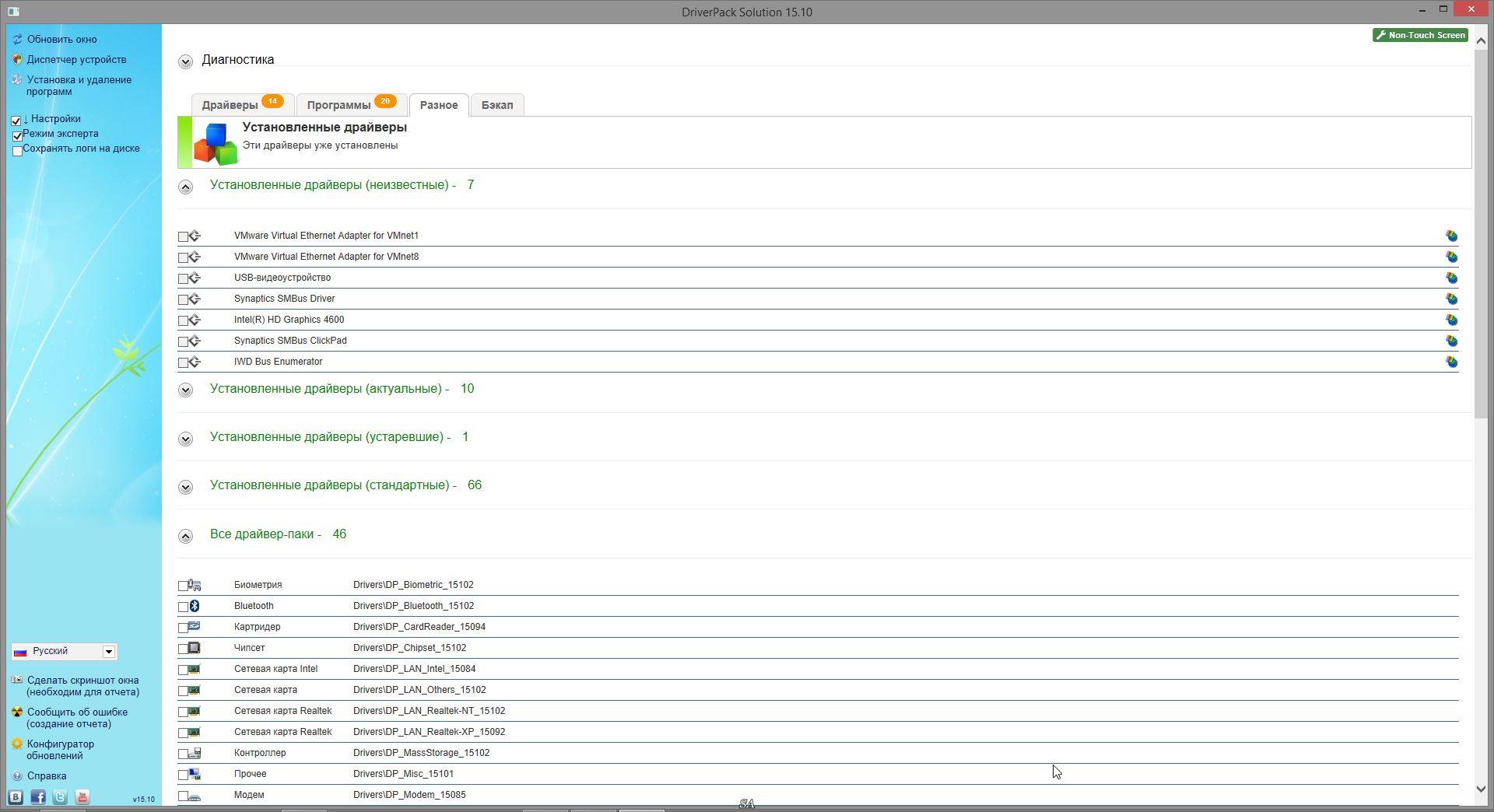
Task: Click the driver arrow icon for IWD Bus Enumerator
Action: click(x=195, y=362)
